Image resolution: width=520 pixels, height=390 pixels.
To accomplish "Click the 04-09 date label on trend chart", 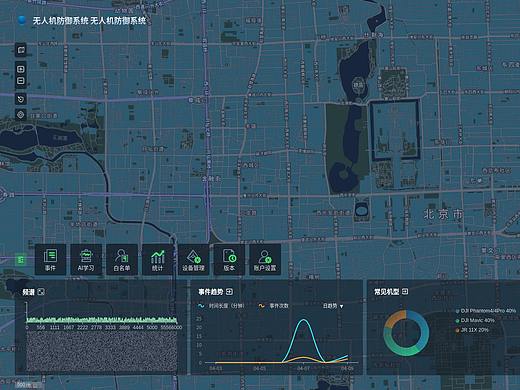I will [x=347, y=368].
